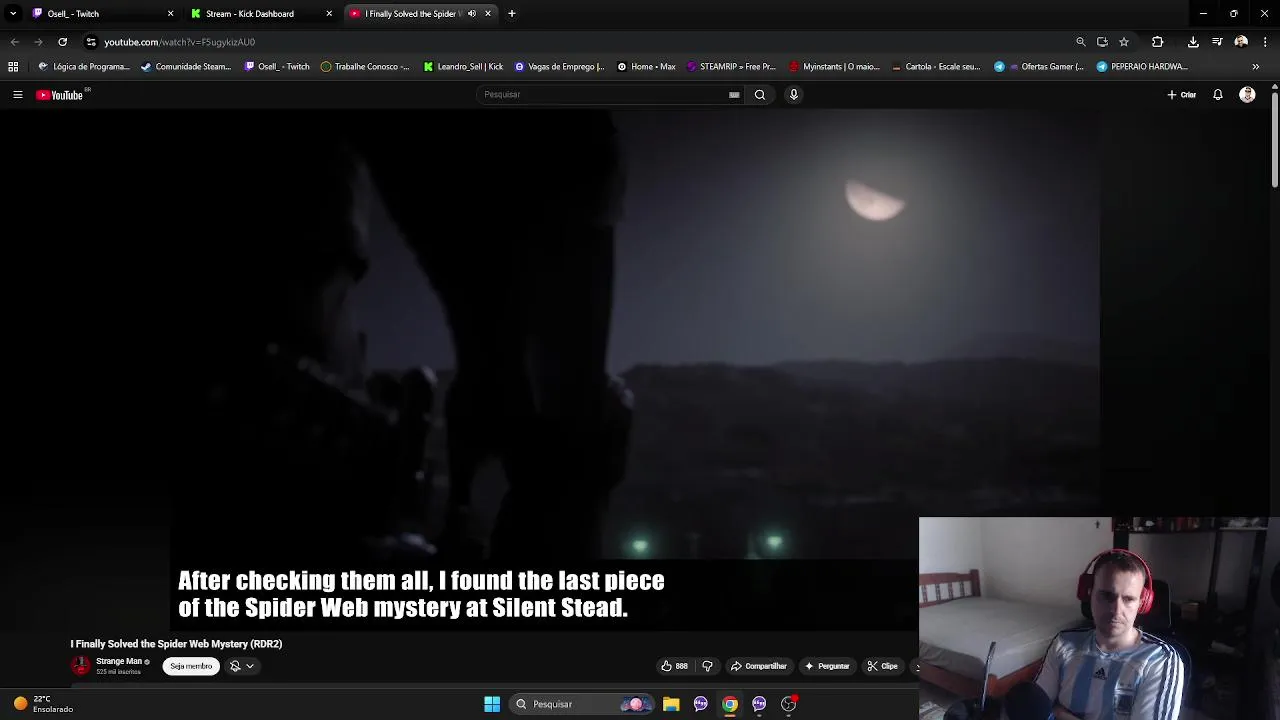Like the video with thumbs up
1280x720 pixels.
[x=674, y=666]
